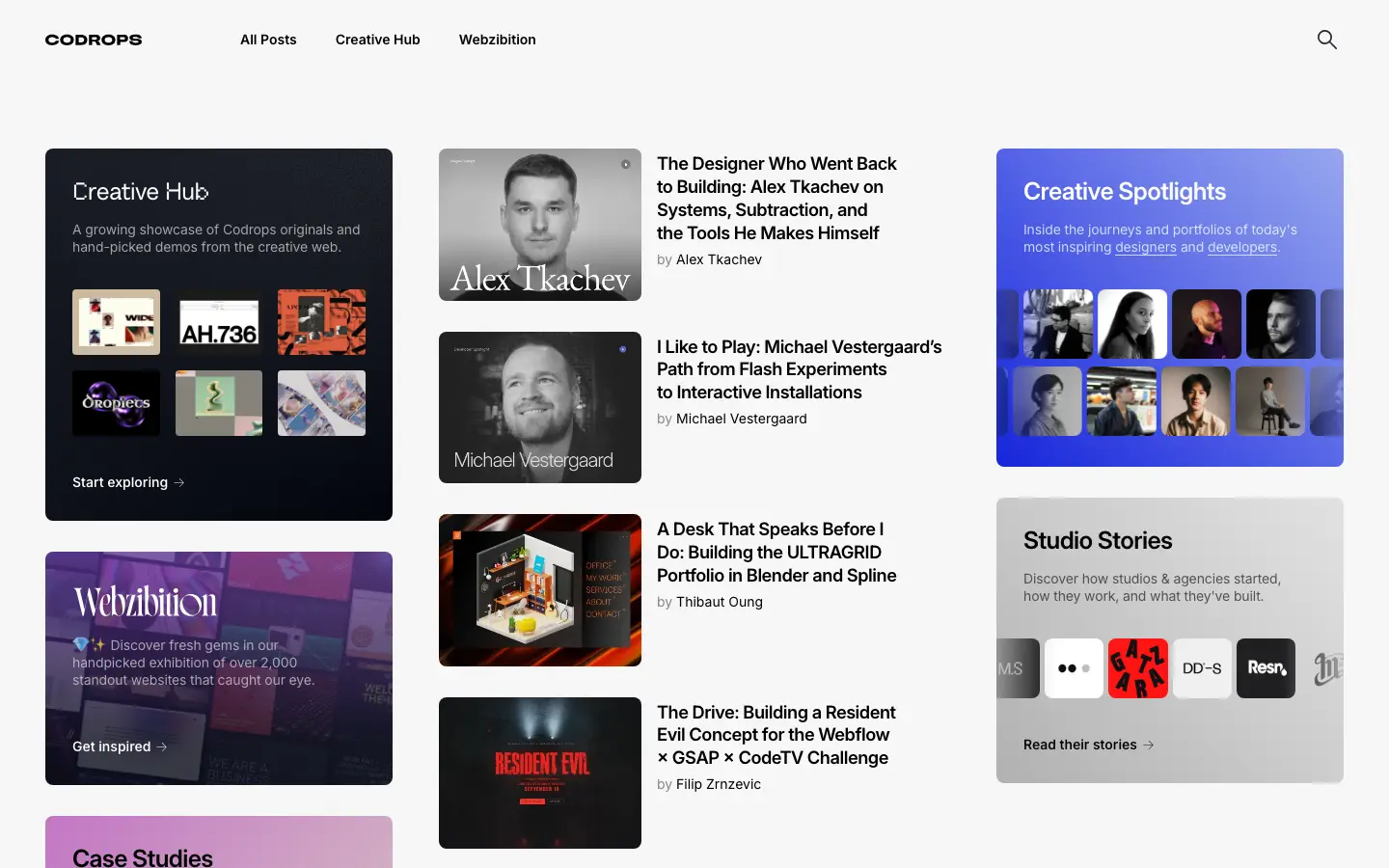Select the seated-on-chair portrait in Creative Spotlights

1270,401
